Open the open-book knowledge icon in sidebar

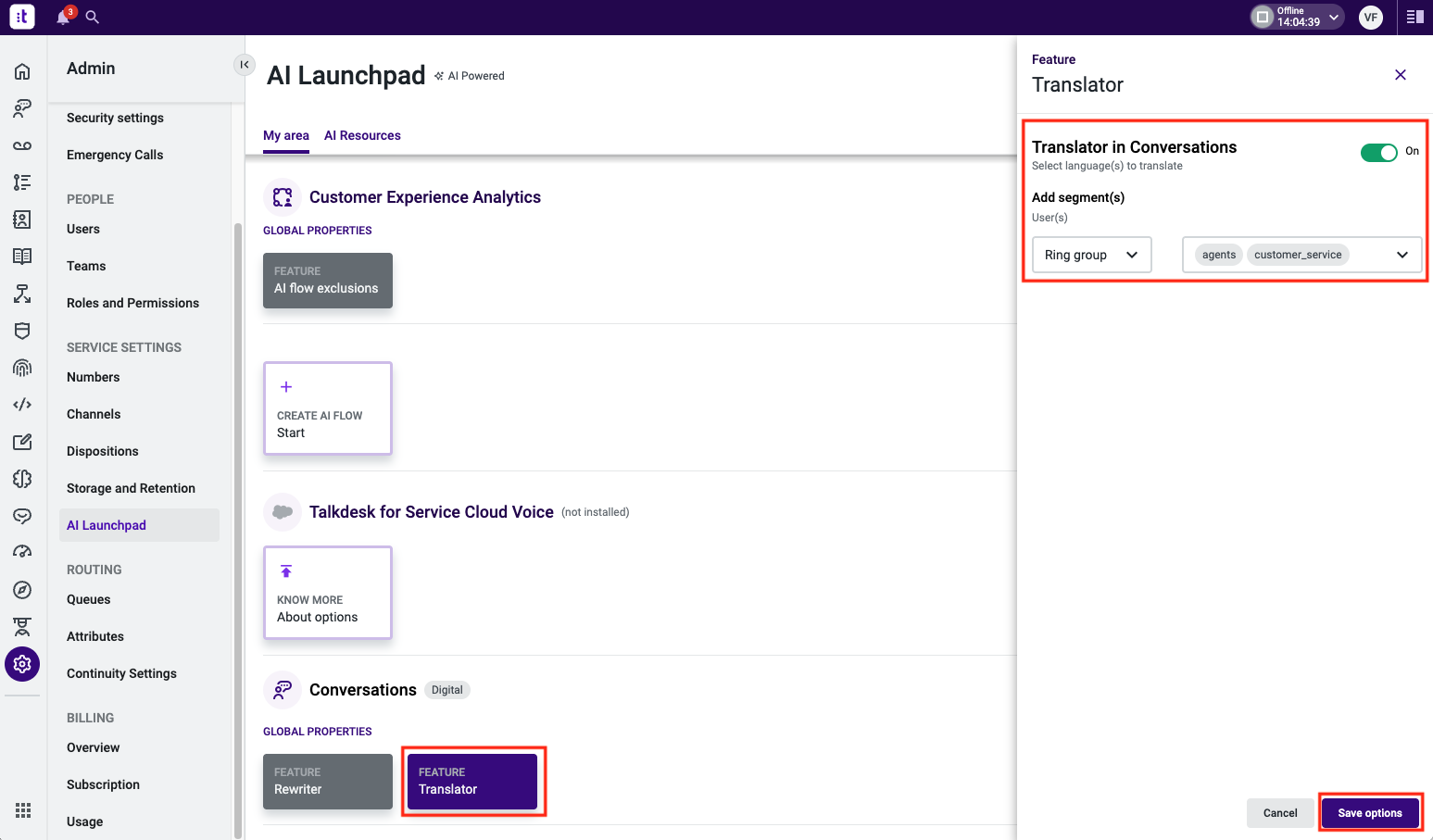(22, 257)
